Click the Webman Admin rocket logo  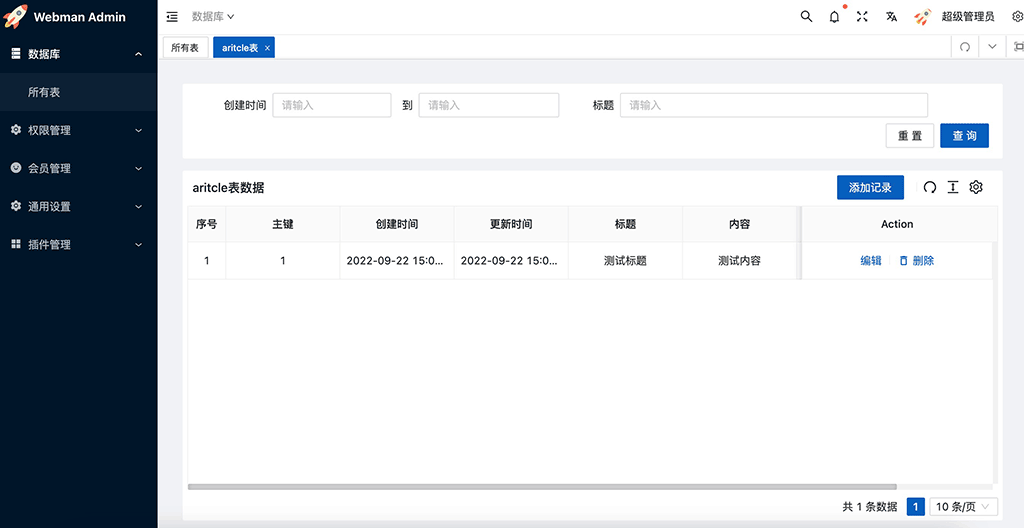coord(16,16)
